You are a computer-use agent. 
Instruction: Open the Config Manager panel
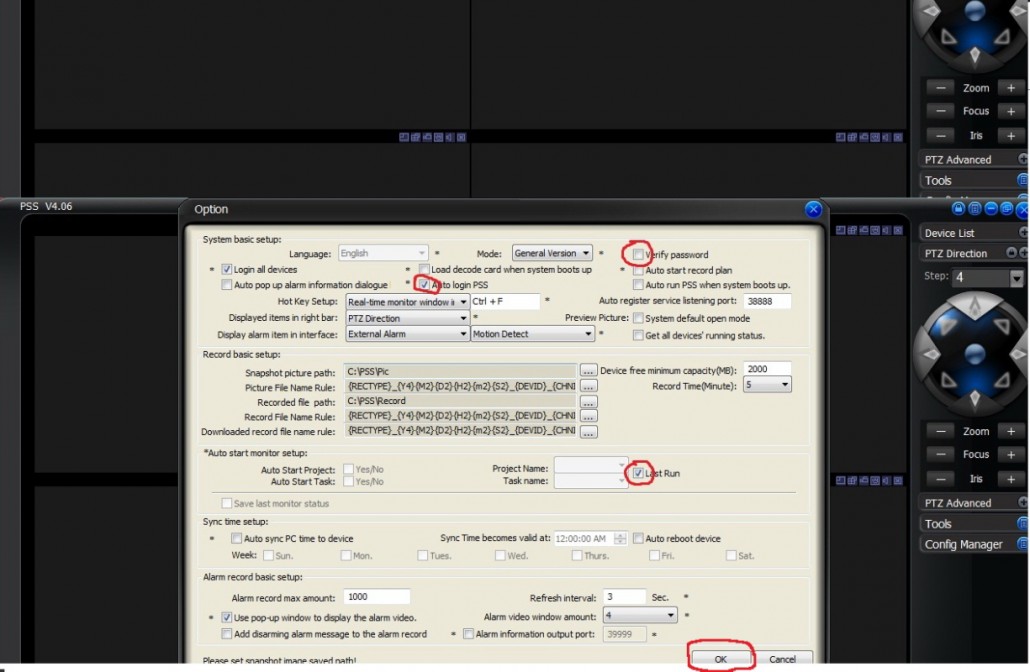(964, 545)
